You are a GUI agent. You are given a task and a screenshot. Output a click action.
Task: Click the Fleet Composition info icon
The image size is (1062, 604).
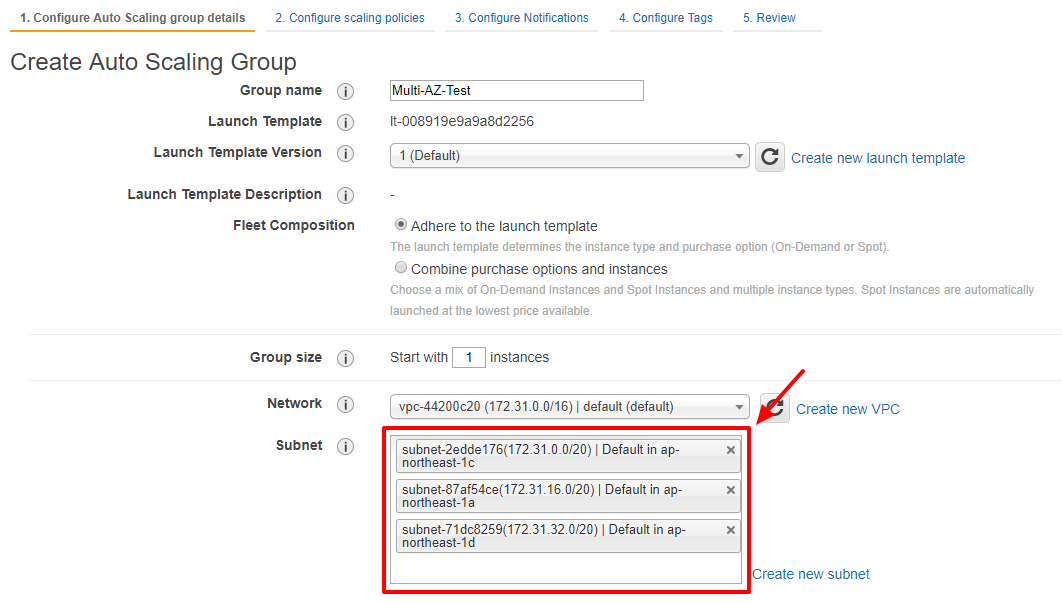click(345, 226)
